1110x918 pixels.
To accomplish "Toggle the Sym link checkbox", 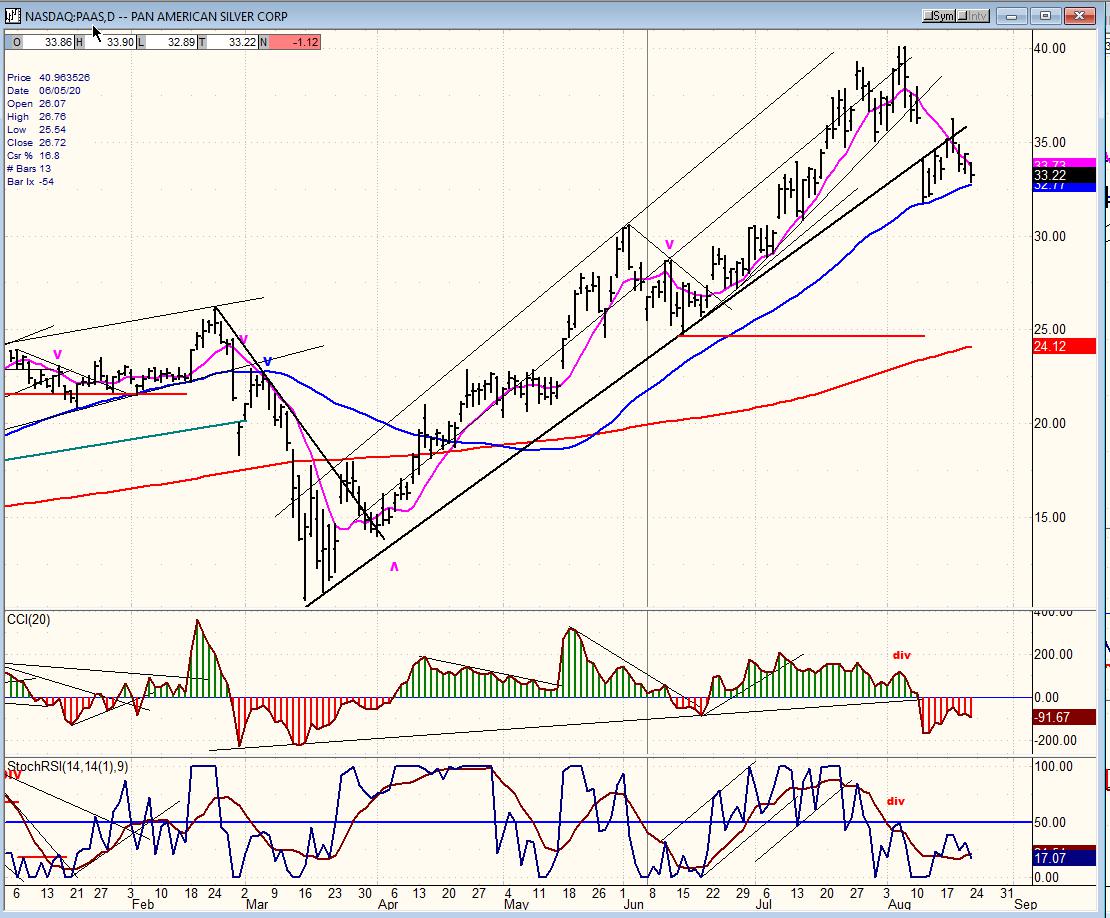I will point(939,16).
